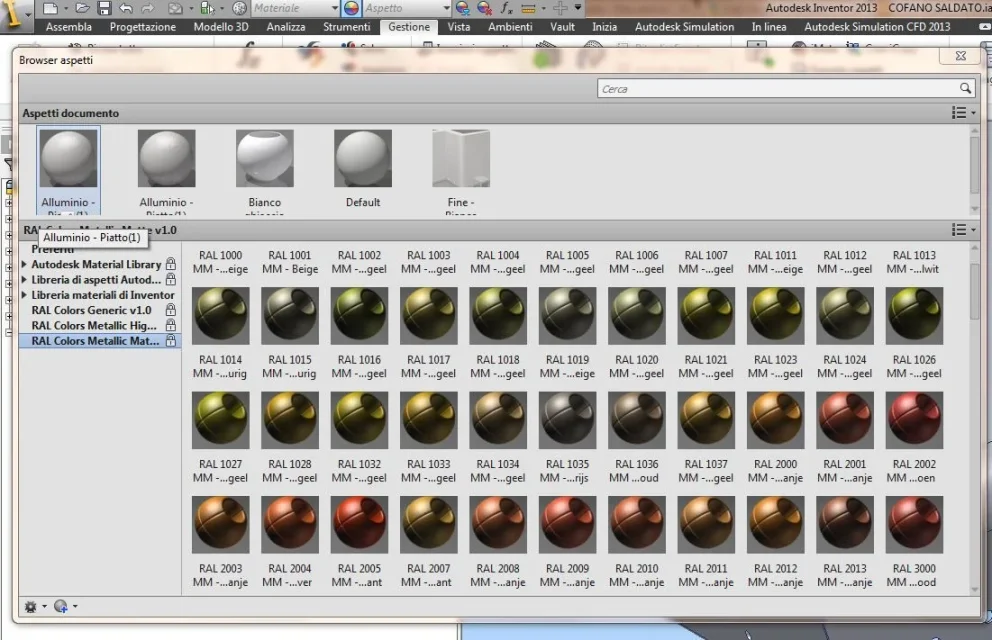
Task: Select the Vista ribbon tab
Action: point(459,27)
